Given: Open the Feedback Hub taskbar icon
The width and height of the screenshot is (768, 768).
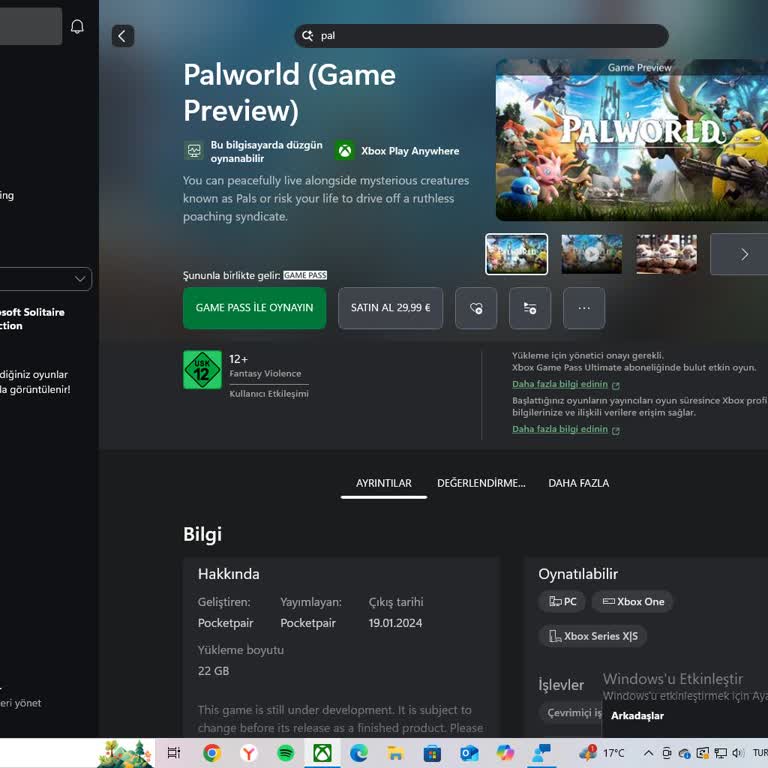Looking at the screenshot, I should click(542, 753).
